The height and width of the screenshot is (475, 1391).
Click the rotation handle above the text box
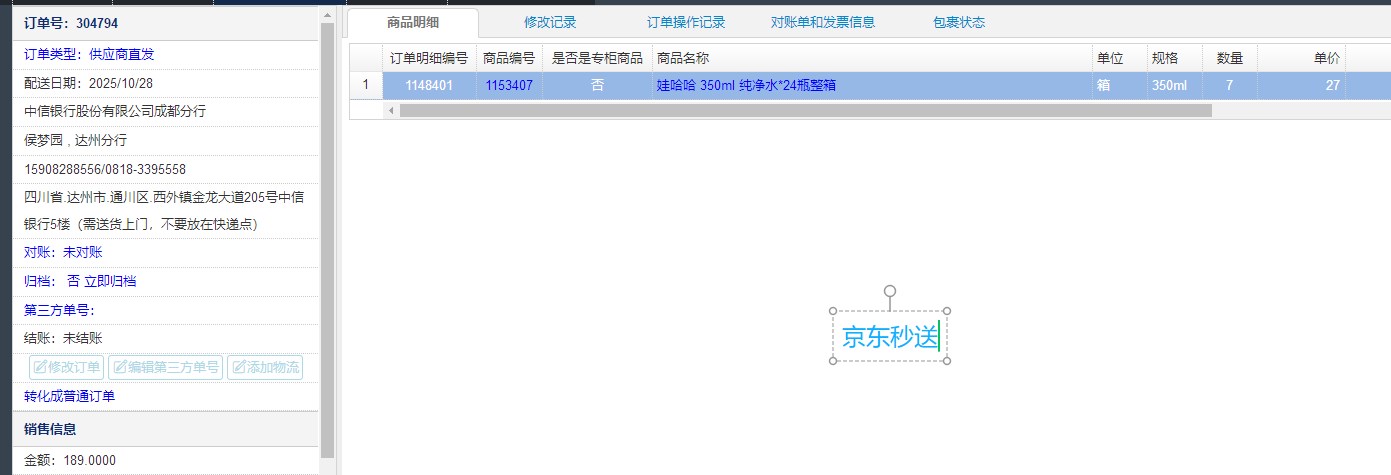pyautogui.click(x=890, y=291)
